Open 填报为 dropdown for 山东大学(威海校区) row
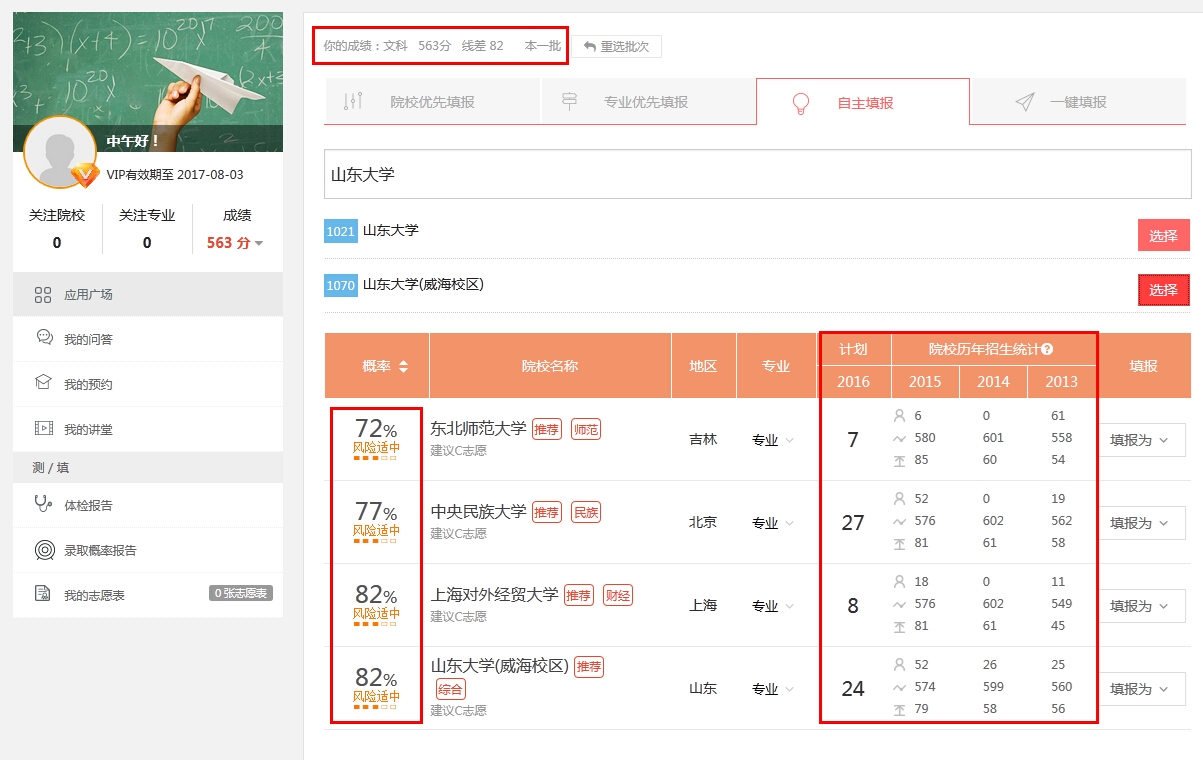Image resolution: width=1203 pixels, height=760 pixels. point(1142,689)
